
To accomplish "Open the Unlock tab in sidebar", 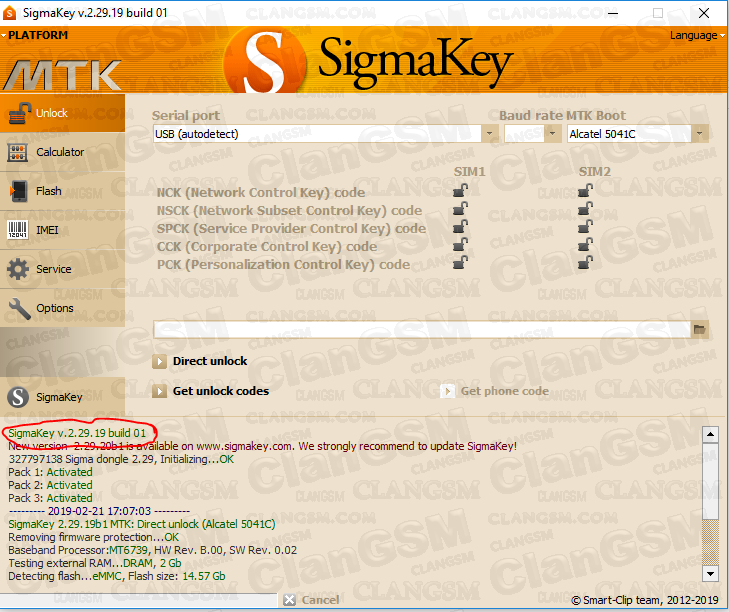I will 62,113.
